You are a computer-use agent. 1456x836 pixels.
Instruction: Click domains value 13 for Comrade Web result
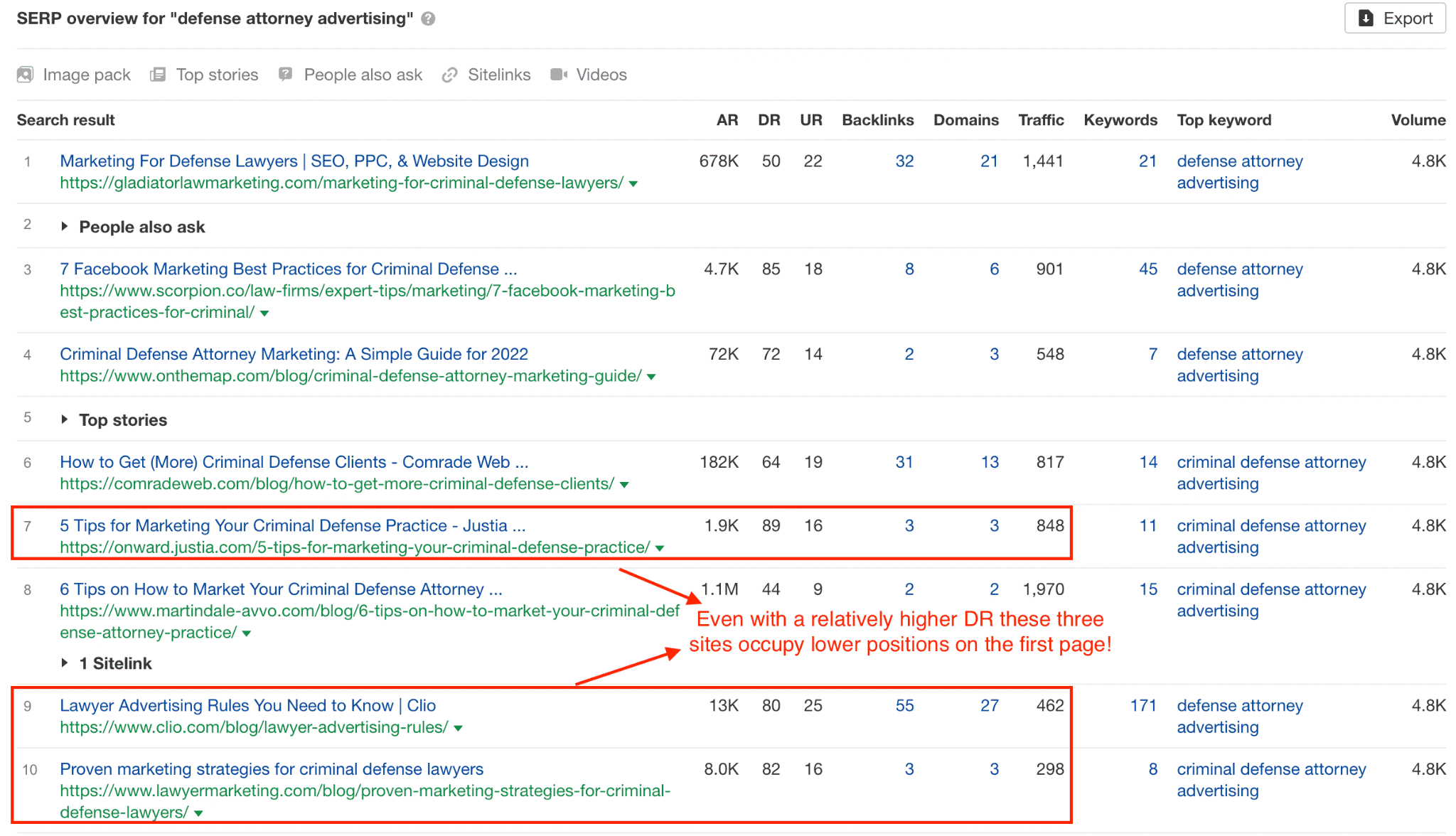[x=990, y=463]
